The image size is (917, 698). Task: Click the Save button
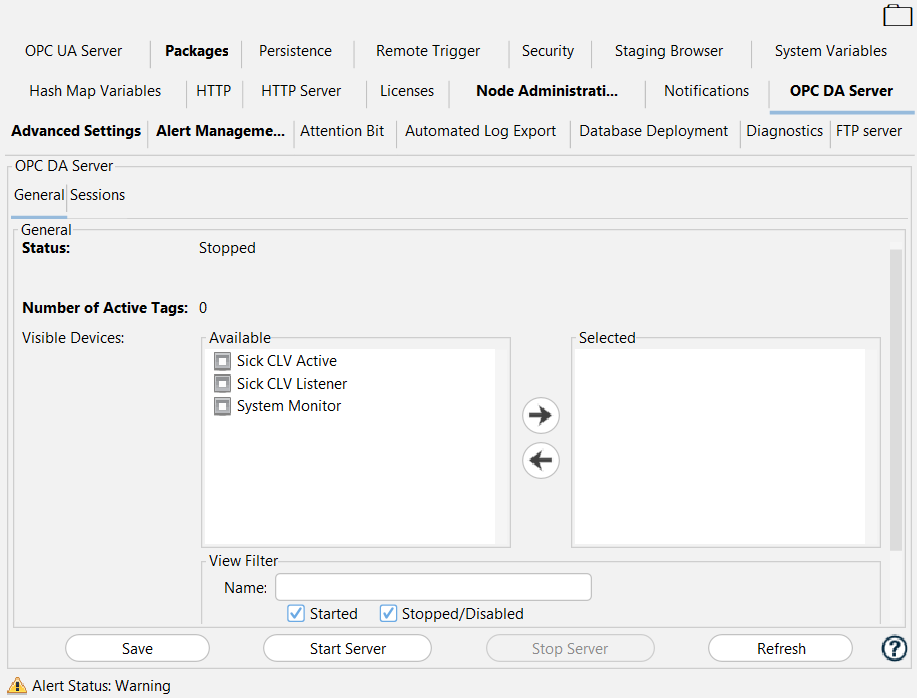tap(137, 648)
